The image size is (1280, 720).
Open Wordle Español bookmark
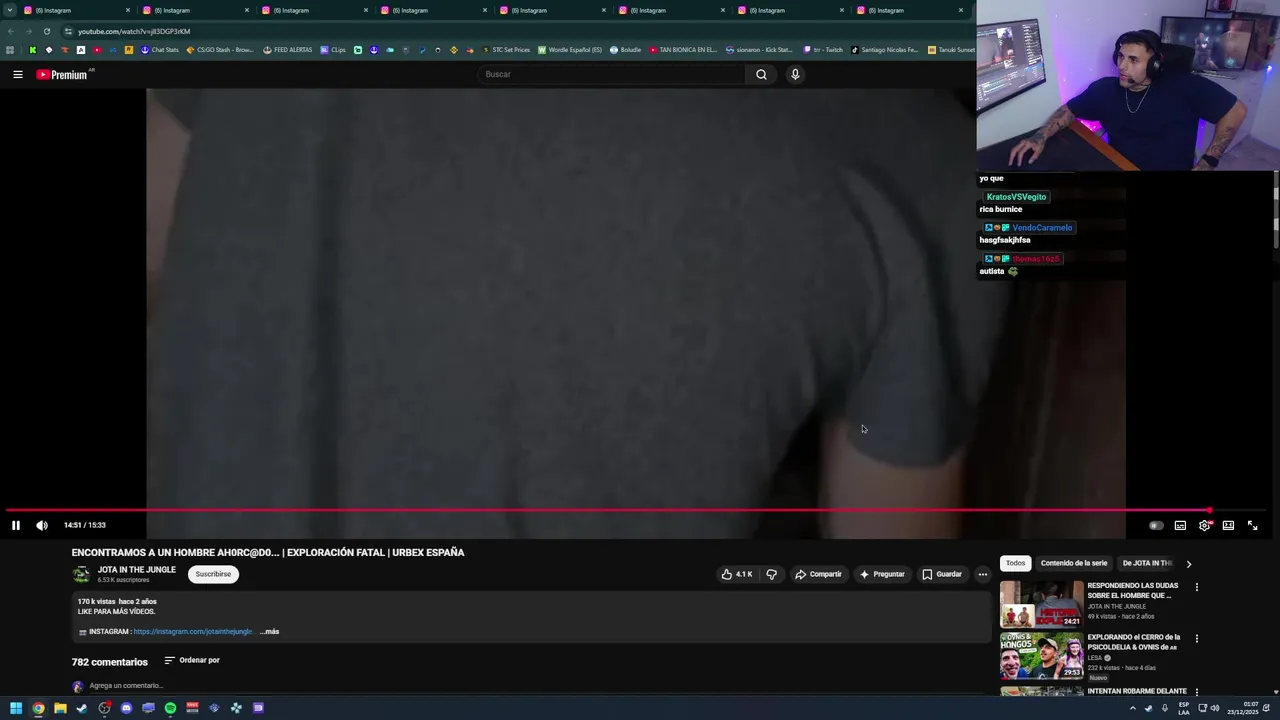click(570, 50)
